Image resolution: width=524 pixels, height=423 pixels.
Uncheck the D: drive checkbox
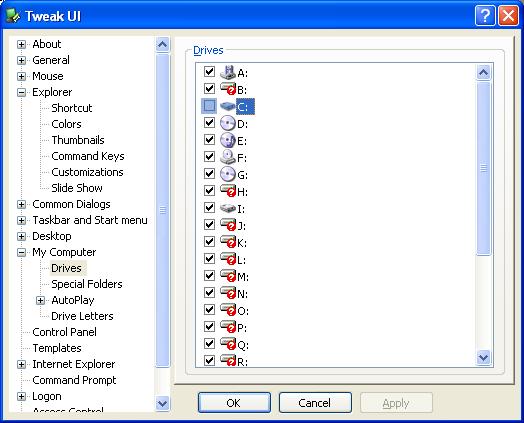209,122
